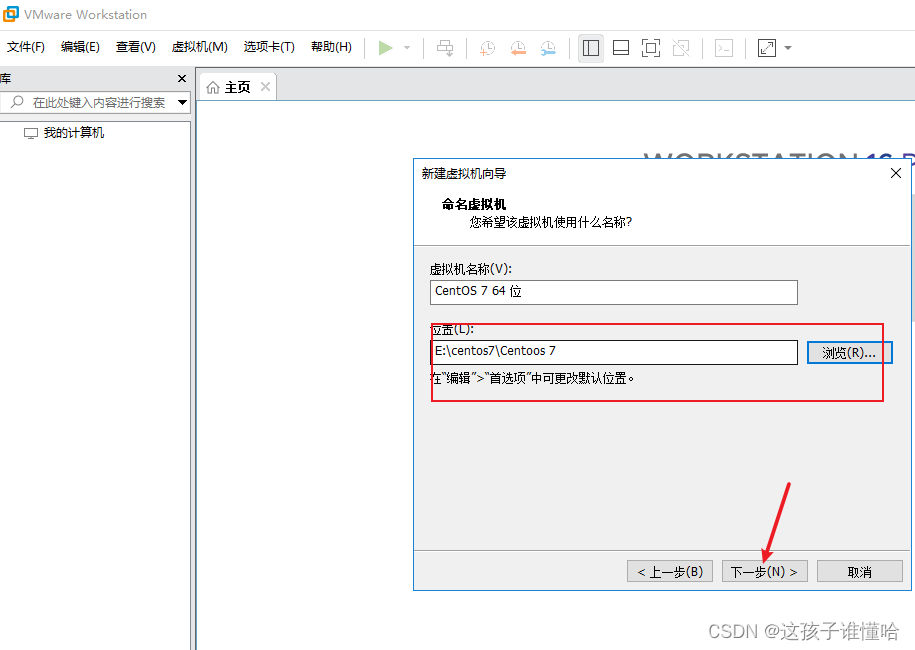The height and width of the screenshot is (650, 915).
Task: Expand the library search dropdown arrow
Action: (183, 103)
